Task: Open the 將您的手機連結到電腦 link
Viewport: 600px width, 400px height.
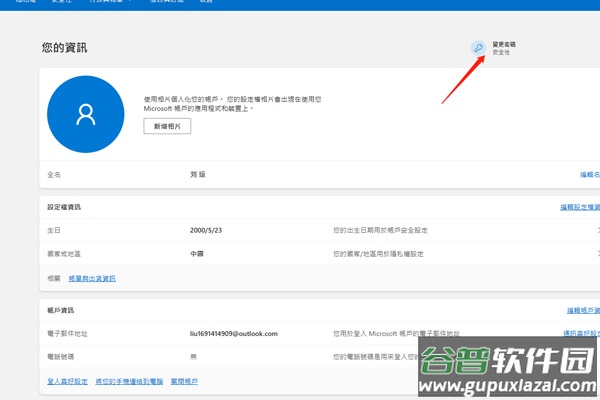Action: (129, 381)
